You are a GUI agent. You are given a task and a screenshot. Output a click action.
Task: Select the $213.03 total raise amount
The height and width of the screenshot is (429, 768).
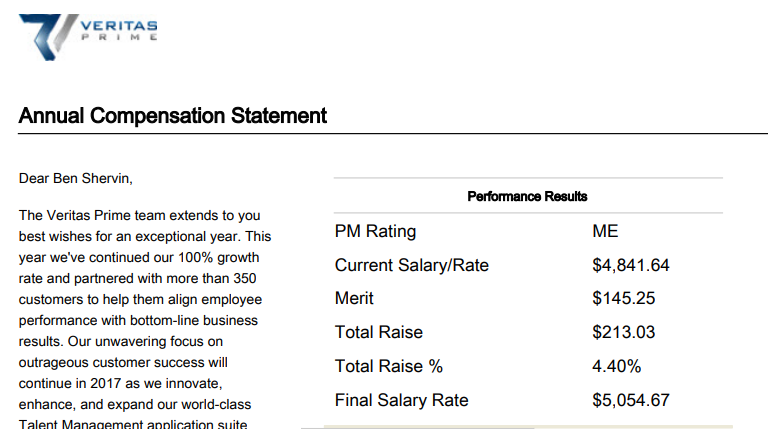(x=624, y=332)
